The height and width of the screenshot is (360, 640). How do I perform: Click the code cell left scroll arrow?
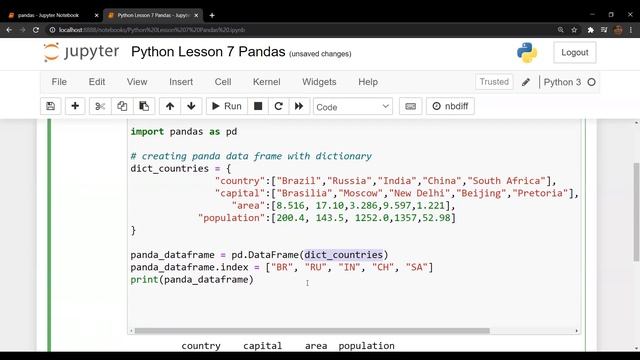[x=131, y=331]
